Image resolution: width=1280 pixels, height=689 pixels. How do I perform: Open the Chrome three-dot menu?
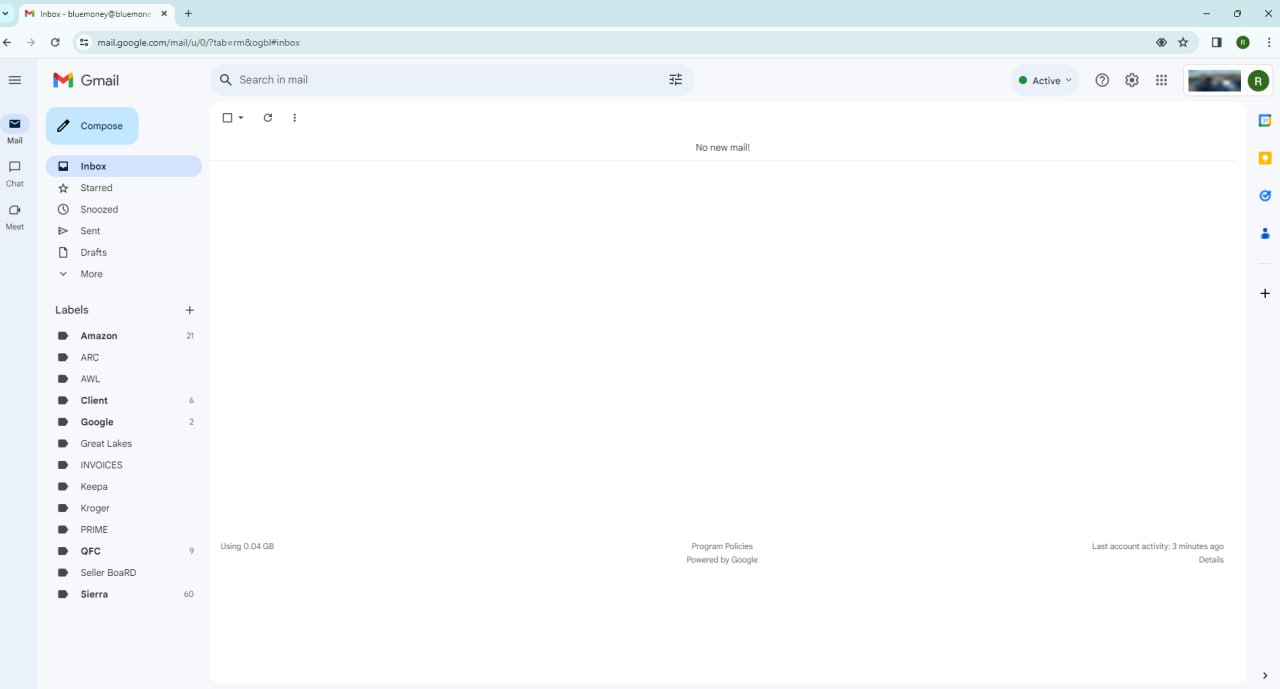(1269, 42)
